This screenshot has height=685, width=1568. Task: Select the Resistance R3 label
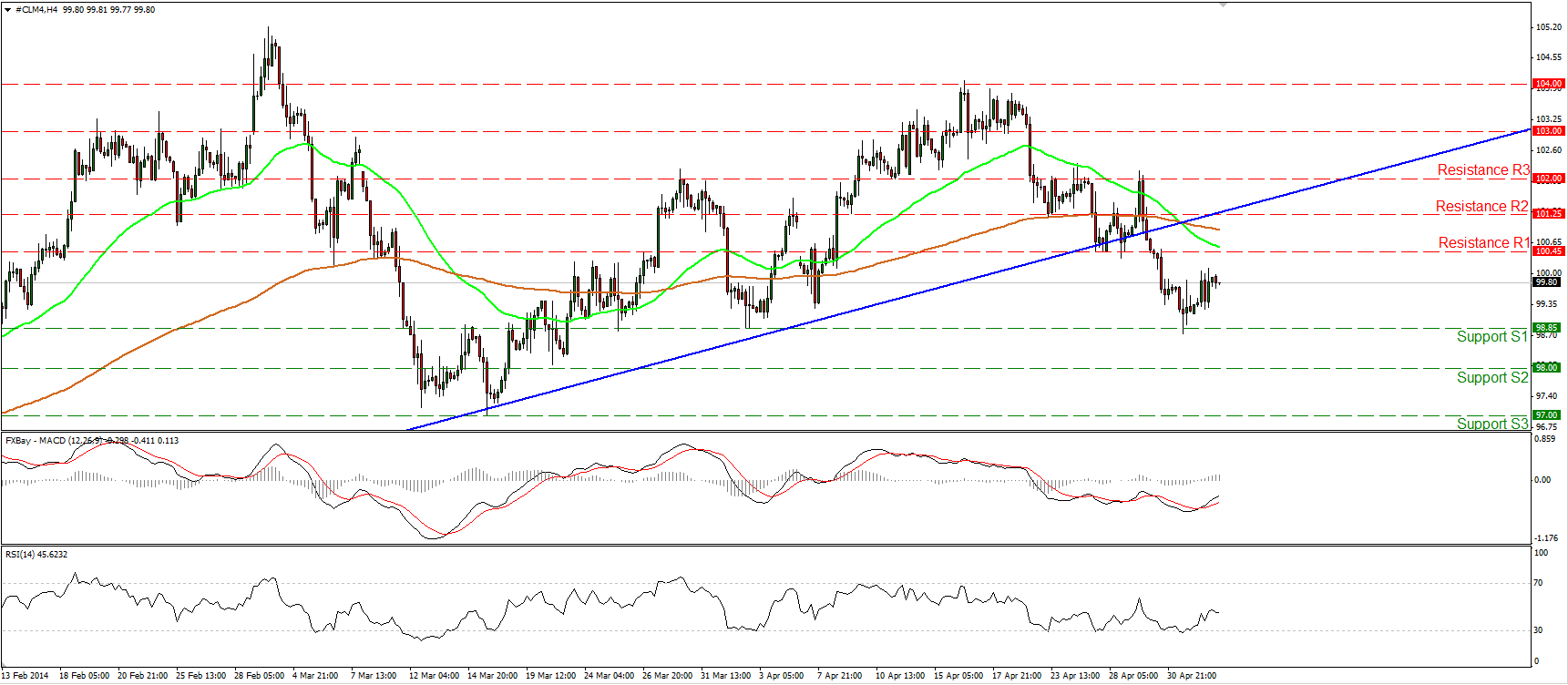(x=1483, y=169)
